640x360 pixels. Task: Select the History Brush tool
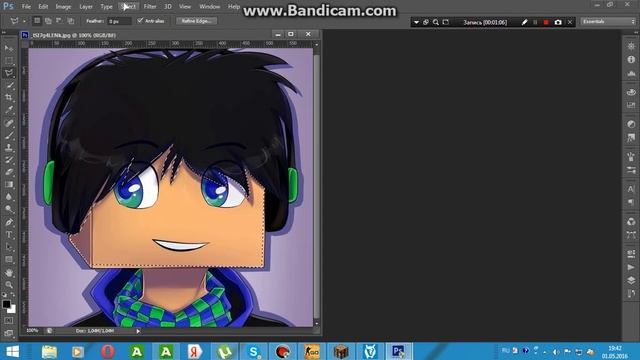pyautogui.click(x=9, y=160)
